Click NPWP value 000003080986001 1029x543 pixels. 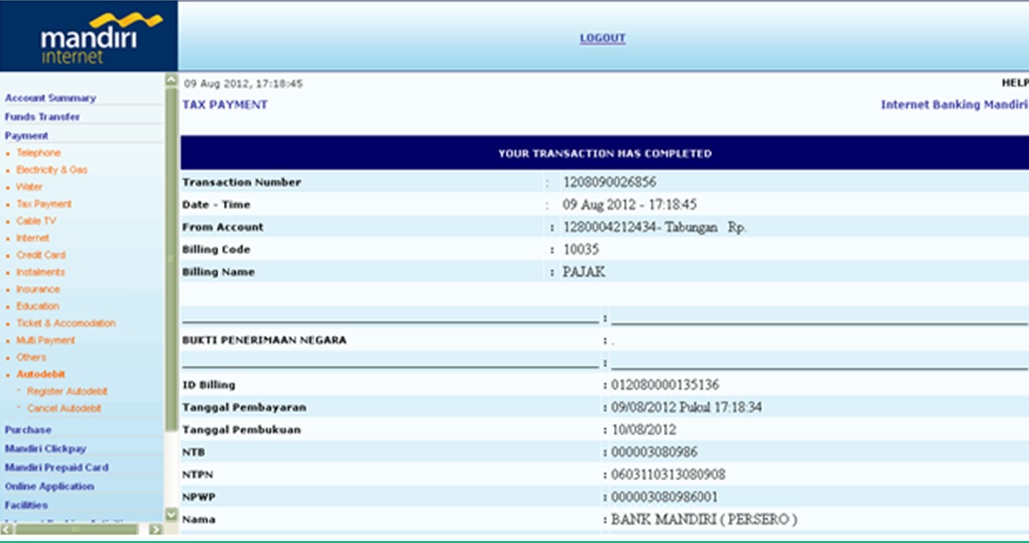[x=664, y=497]
